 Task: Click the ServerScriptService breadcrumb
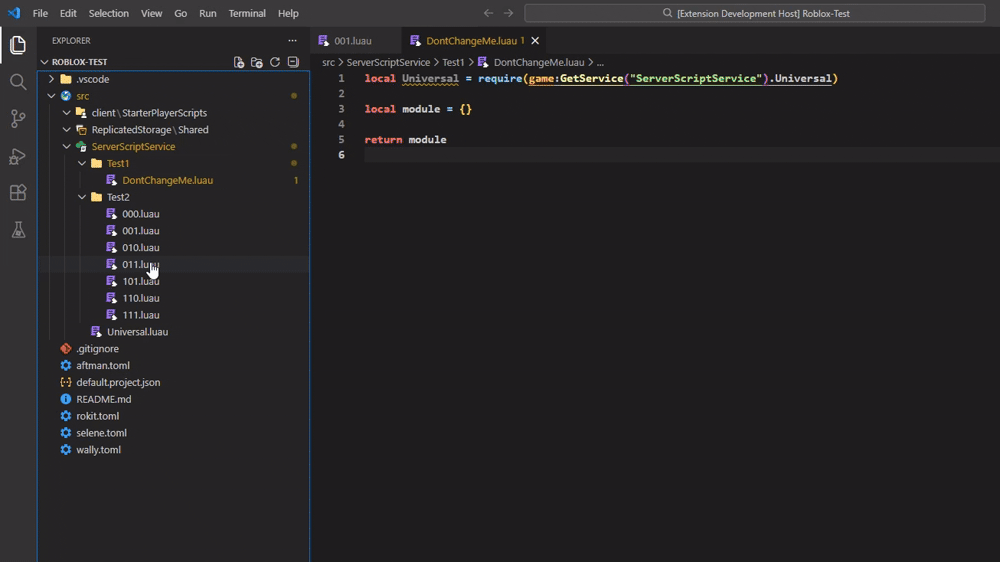coord(388,62)
